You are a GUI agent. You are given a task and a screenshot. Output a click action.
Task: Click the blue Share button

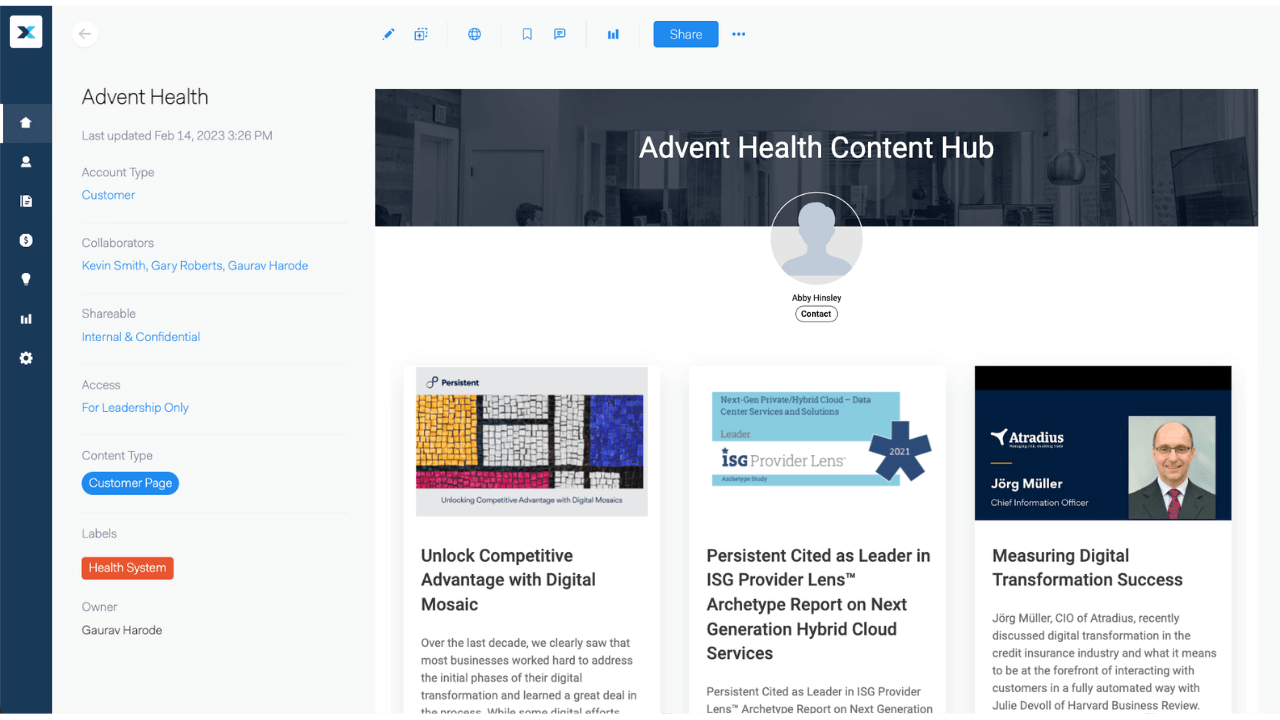pos(686,34)
